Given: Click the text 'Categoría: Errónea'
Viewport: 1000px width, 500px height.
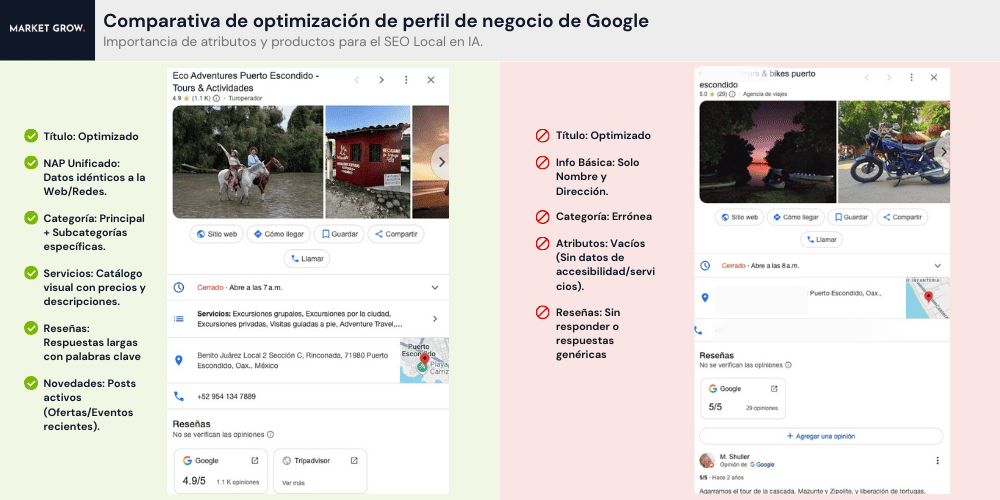Looking at the screenshot, I should coord(604,217).
